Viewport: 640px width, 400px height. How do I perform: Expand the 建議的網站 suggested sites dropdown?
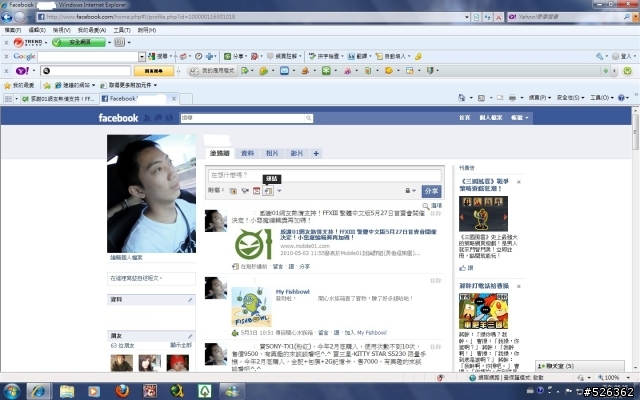pyautogui.click(x=93, y=85)
